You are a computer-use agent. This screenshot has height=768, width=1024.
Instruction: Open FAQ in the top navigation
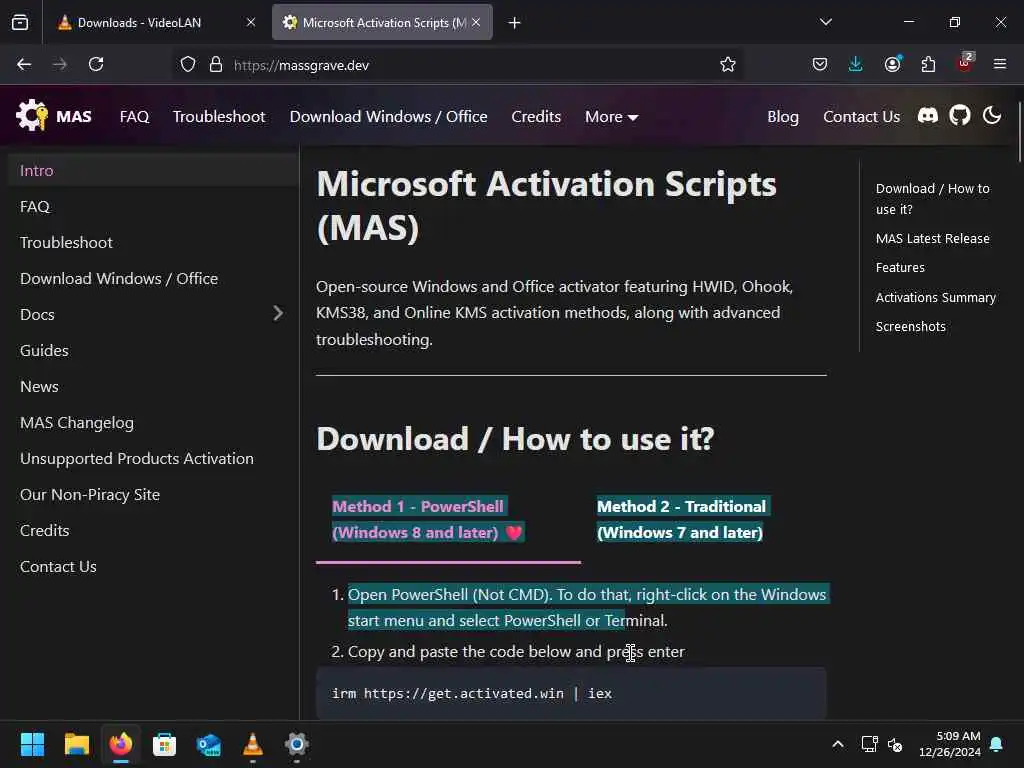(135, 117)
